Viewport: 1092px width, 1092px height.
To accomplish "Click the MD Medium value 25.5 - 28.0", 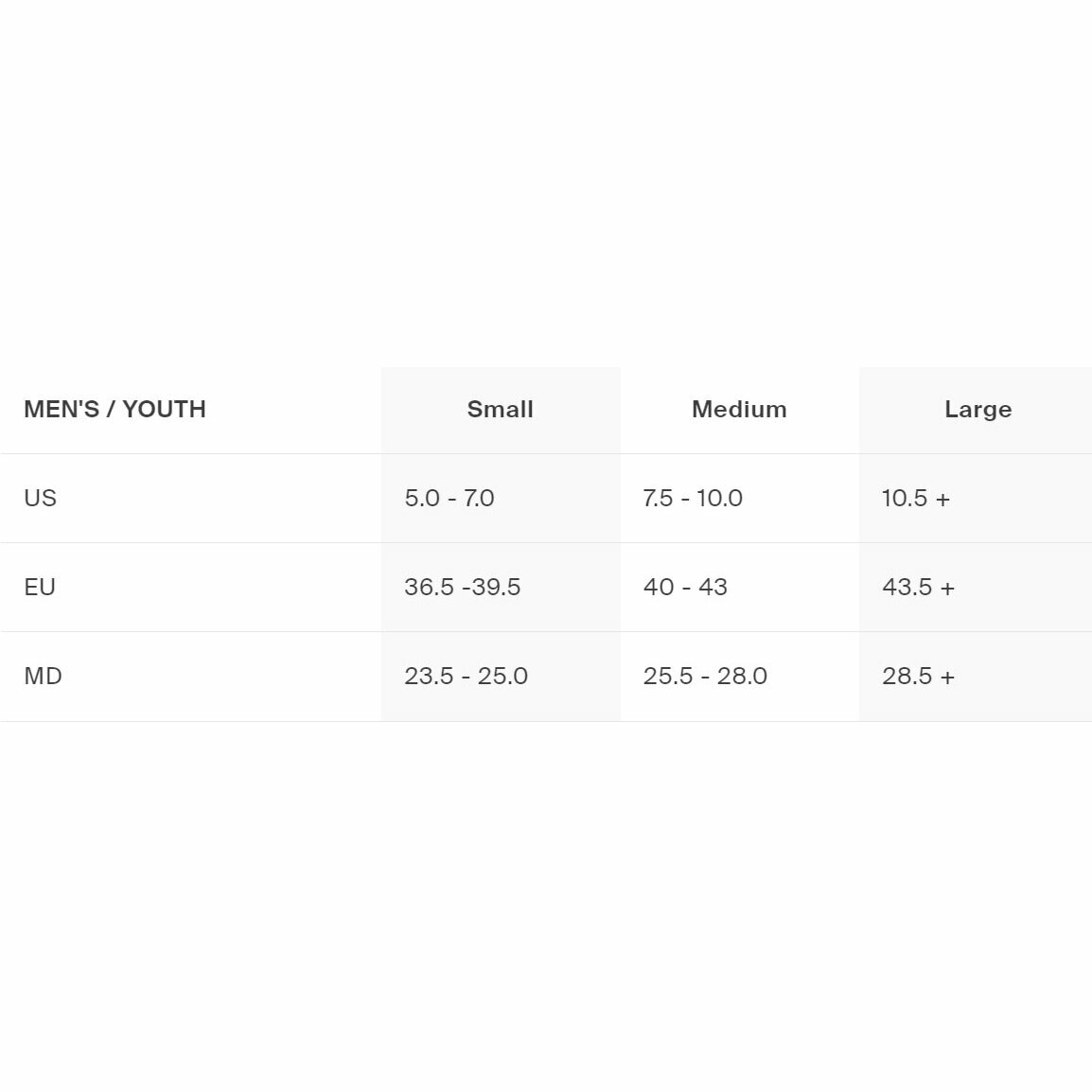I will coord(705,677).
